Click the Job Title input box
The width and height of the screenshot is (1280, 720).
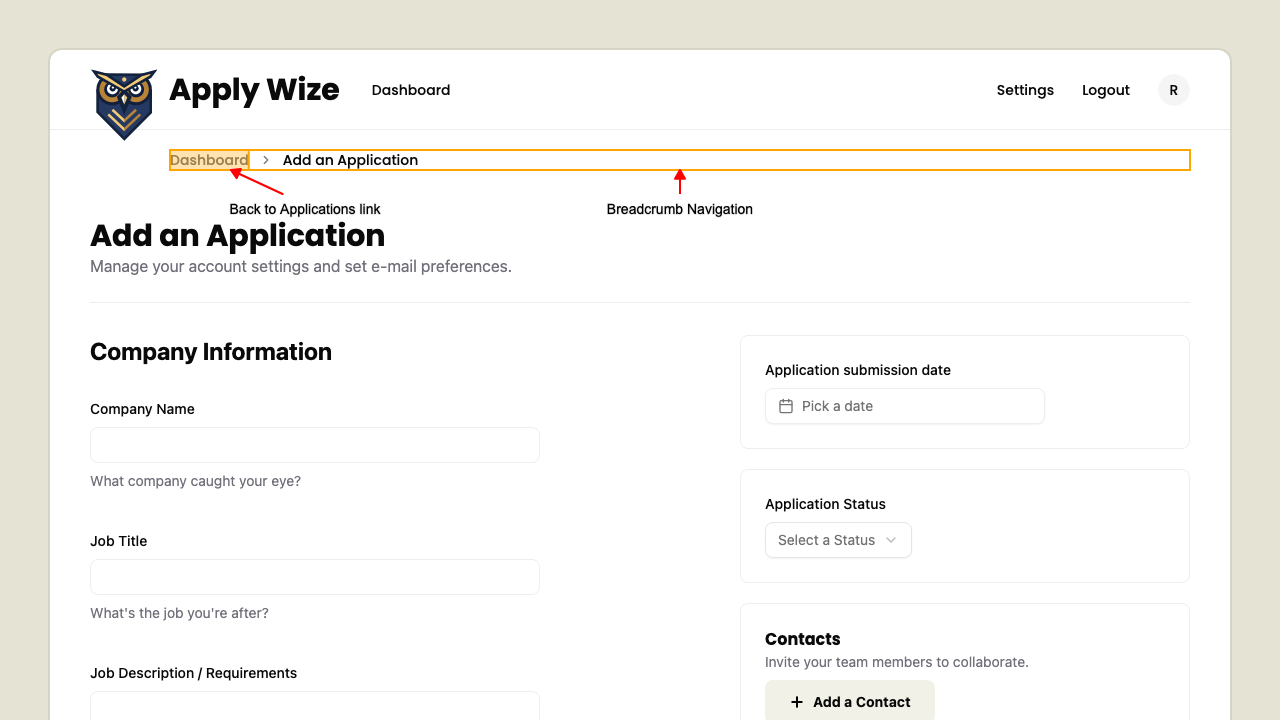tap(314, 576)
